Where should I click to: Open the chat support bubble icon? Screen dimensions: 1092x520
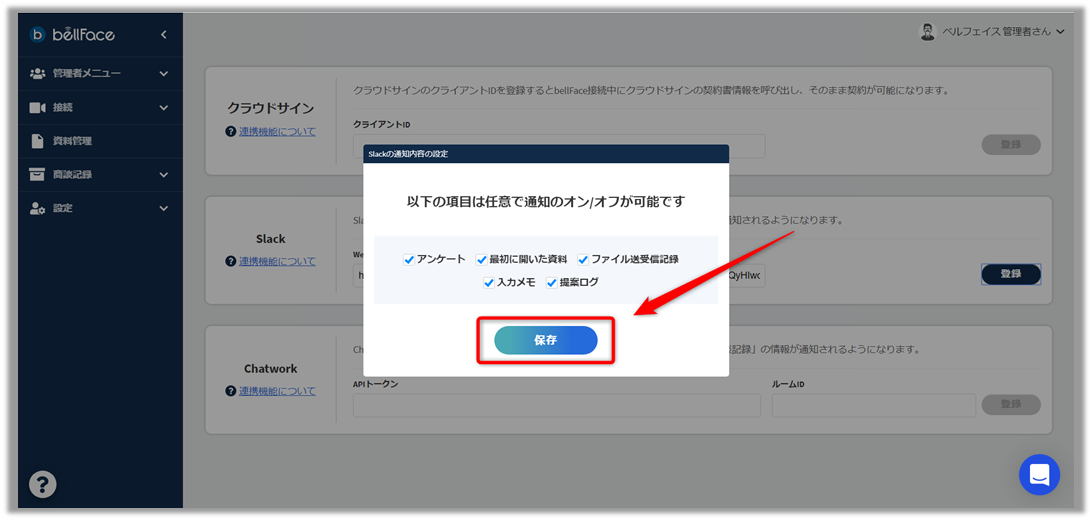pyautogui.click(x=1039, y=475)
